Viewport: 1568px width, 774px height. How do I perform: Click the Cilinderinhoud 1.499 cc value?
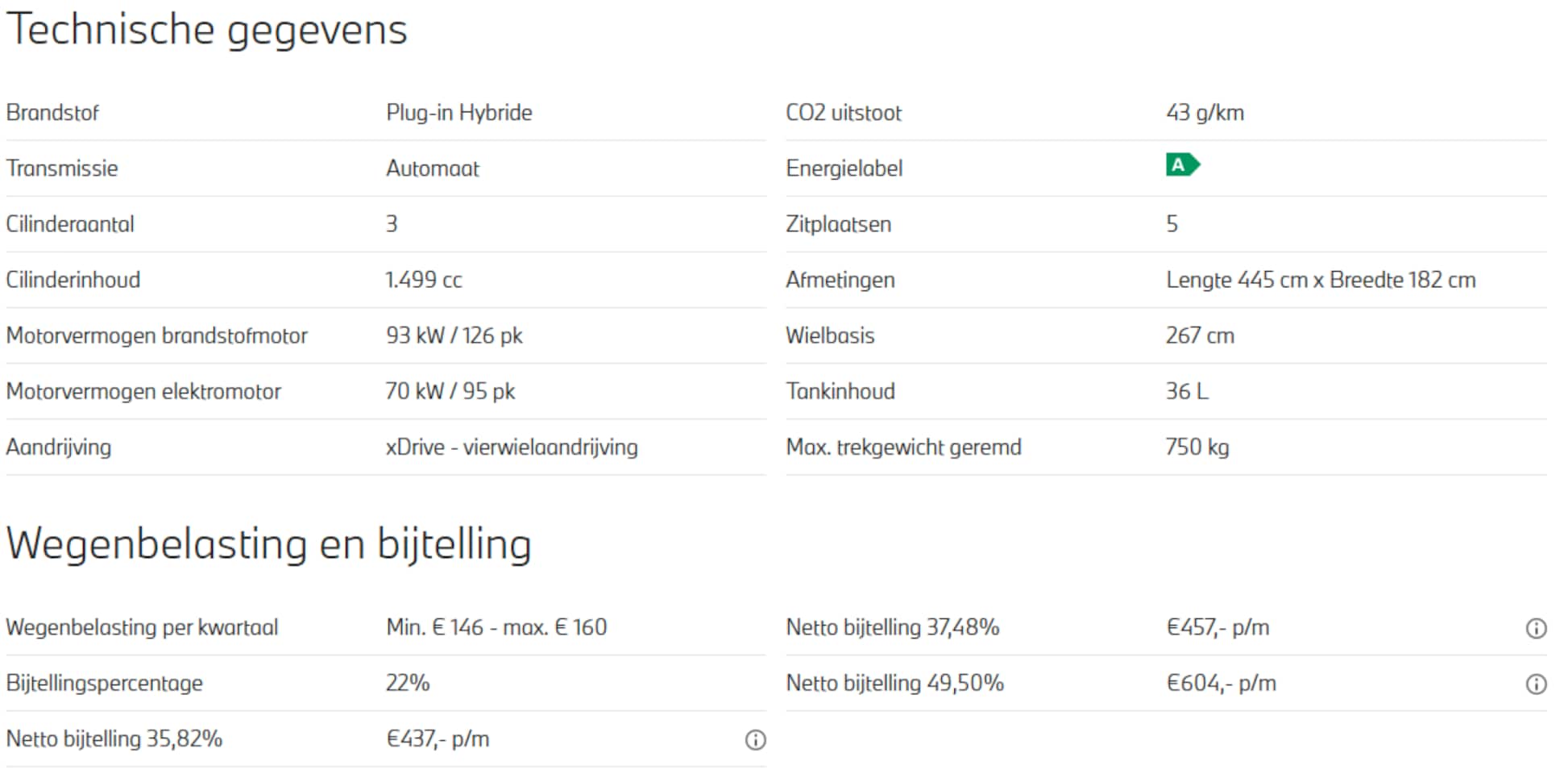pyautogui.click(x=424, y=280)
